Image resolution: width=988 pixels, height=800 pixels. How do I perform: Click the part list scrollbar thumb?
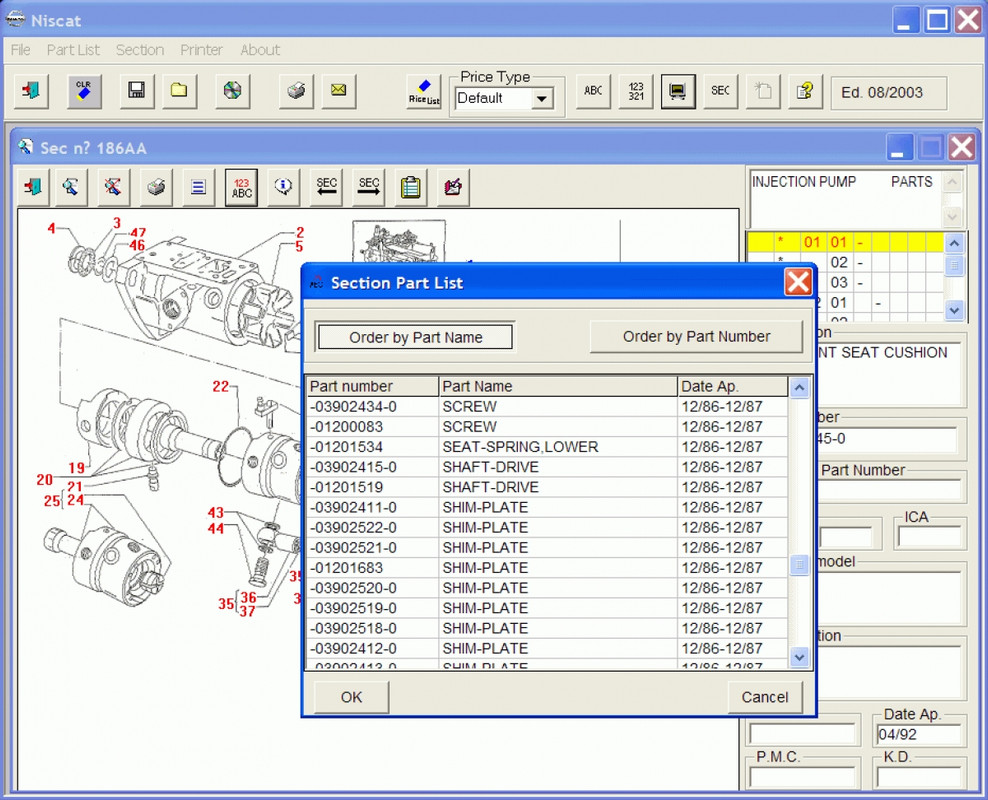[799, 564]
